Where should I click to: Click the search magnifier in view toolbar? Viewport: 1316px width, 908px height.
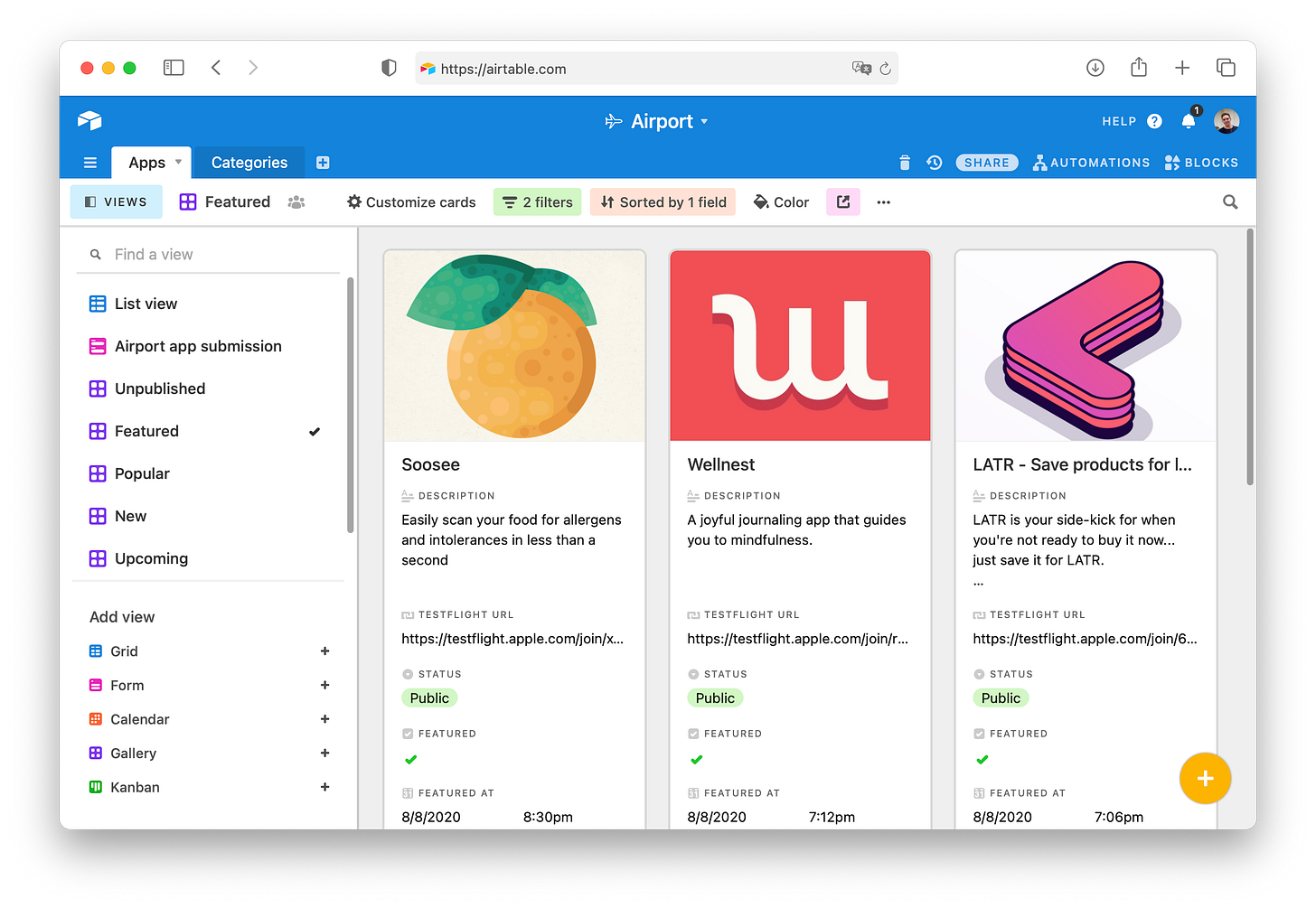1230,202
